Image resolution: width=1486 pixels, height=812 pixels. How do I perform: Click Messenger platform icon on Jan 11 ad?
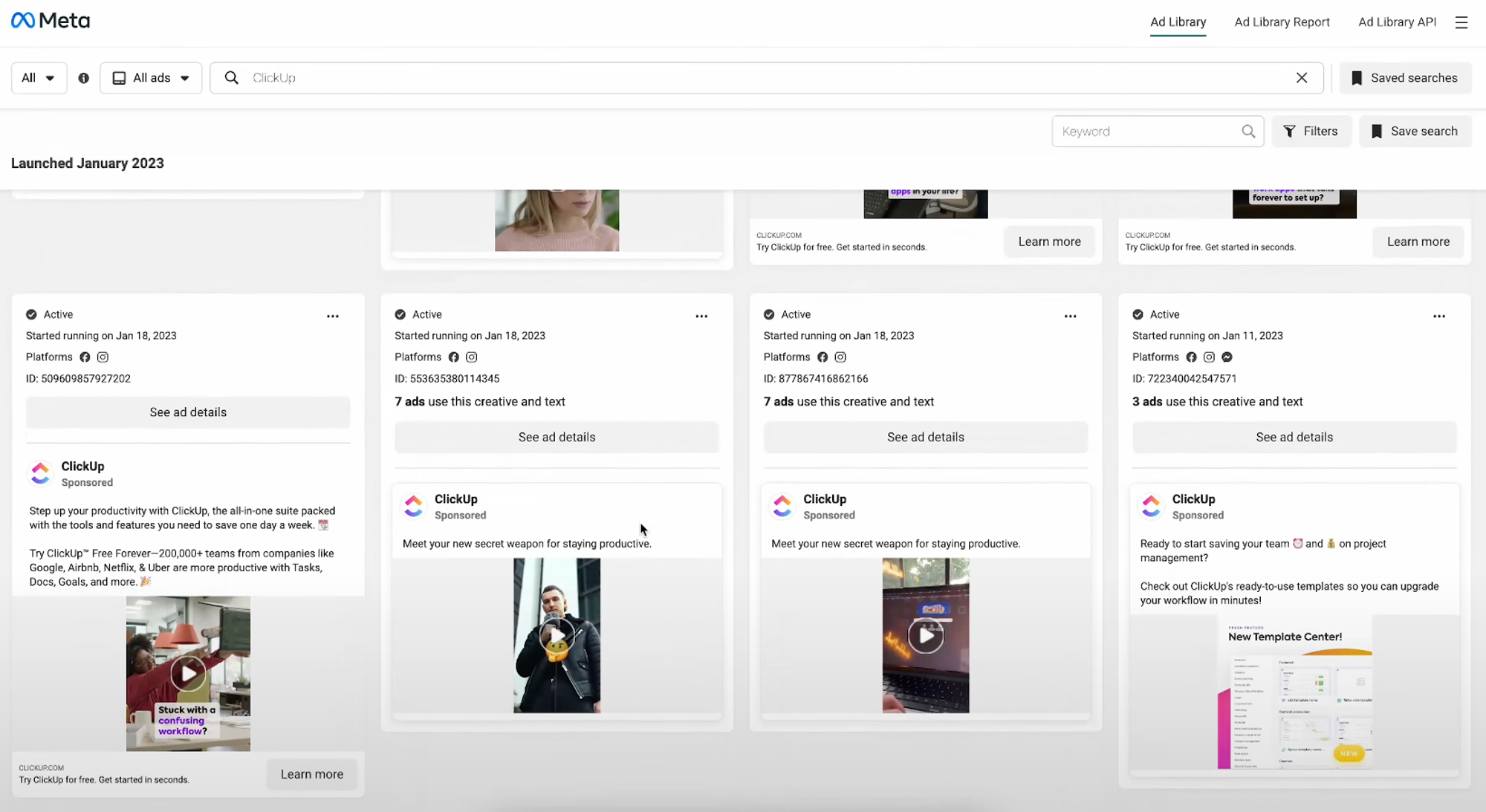point(1227,357)
